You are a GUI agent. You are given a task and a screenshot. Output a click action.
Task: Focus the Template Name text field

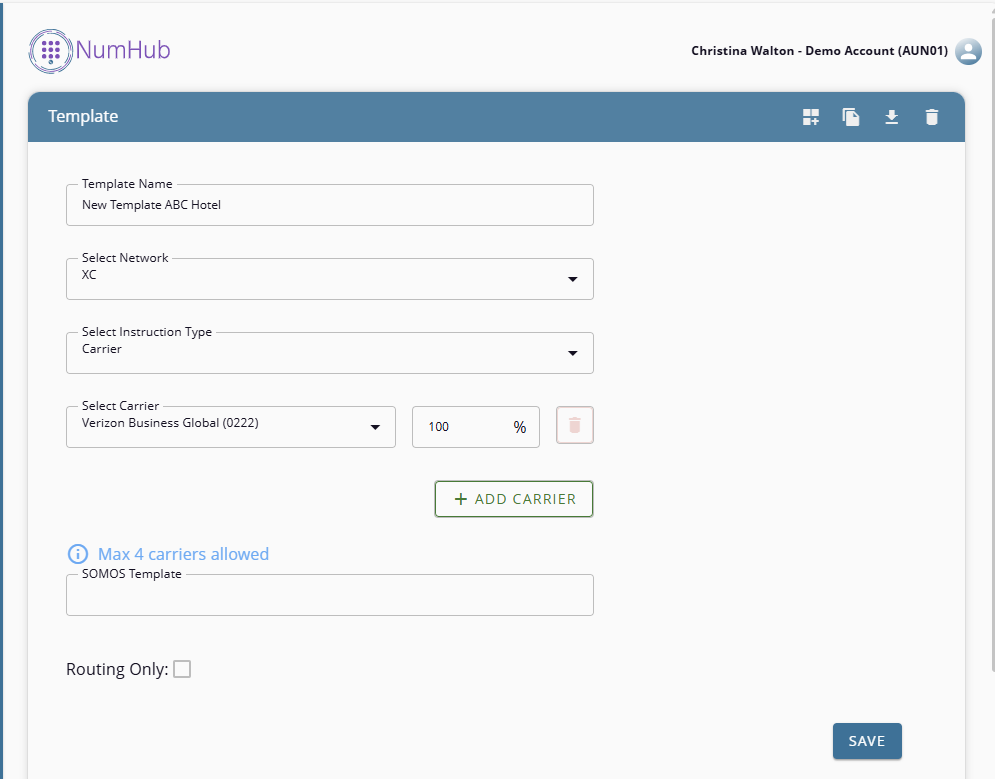click(x=329, y=205)
